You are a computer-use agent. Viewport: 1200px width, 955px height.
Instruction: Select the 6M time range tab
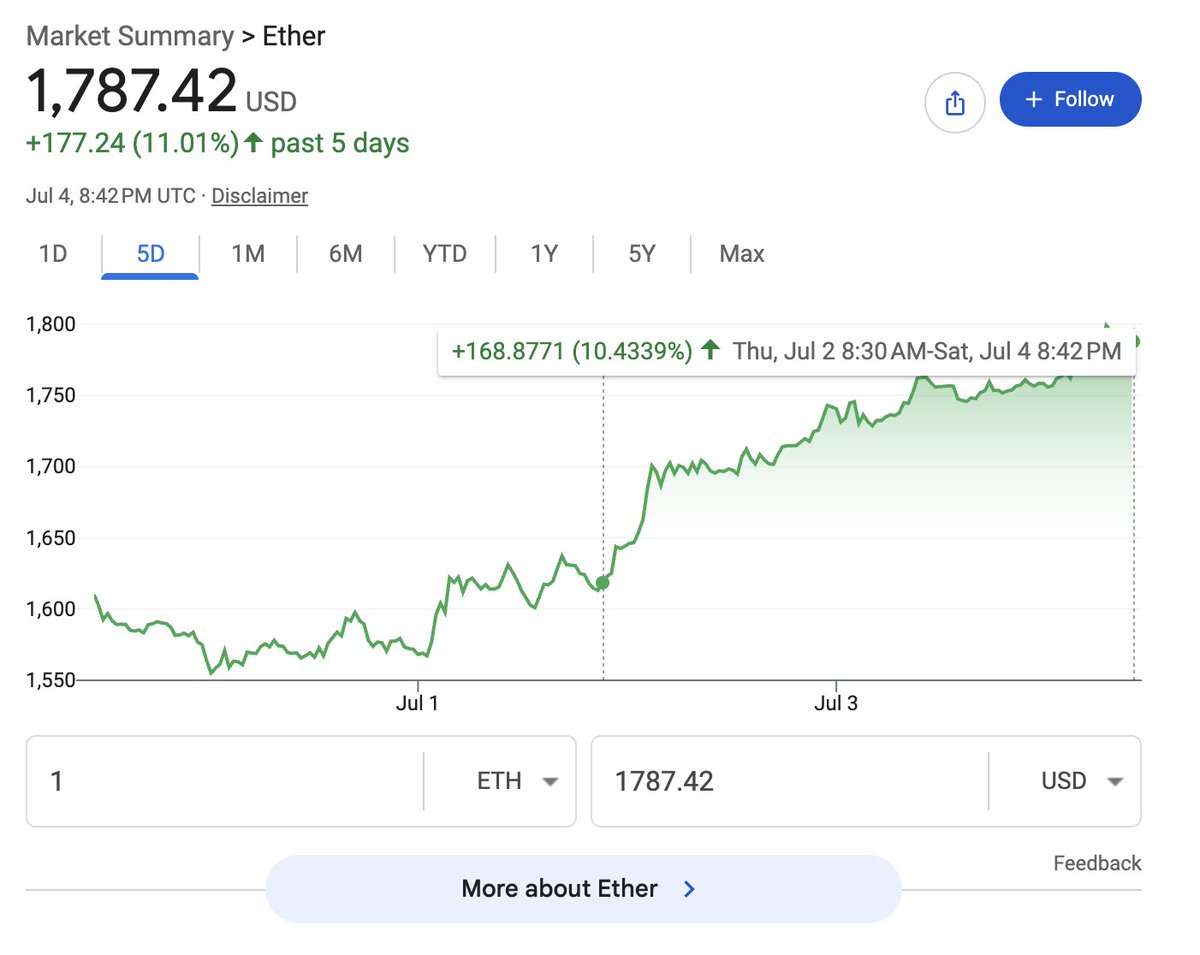(346, 254)
